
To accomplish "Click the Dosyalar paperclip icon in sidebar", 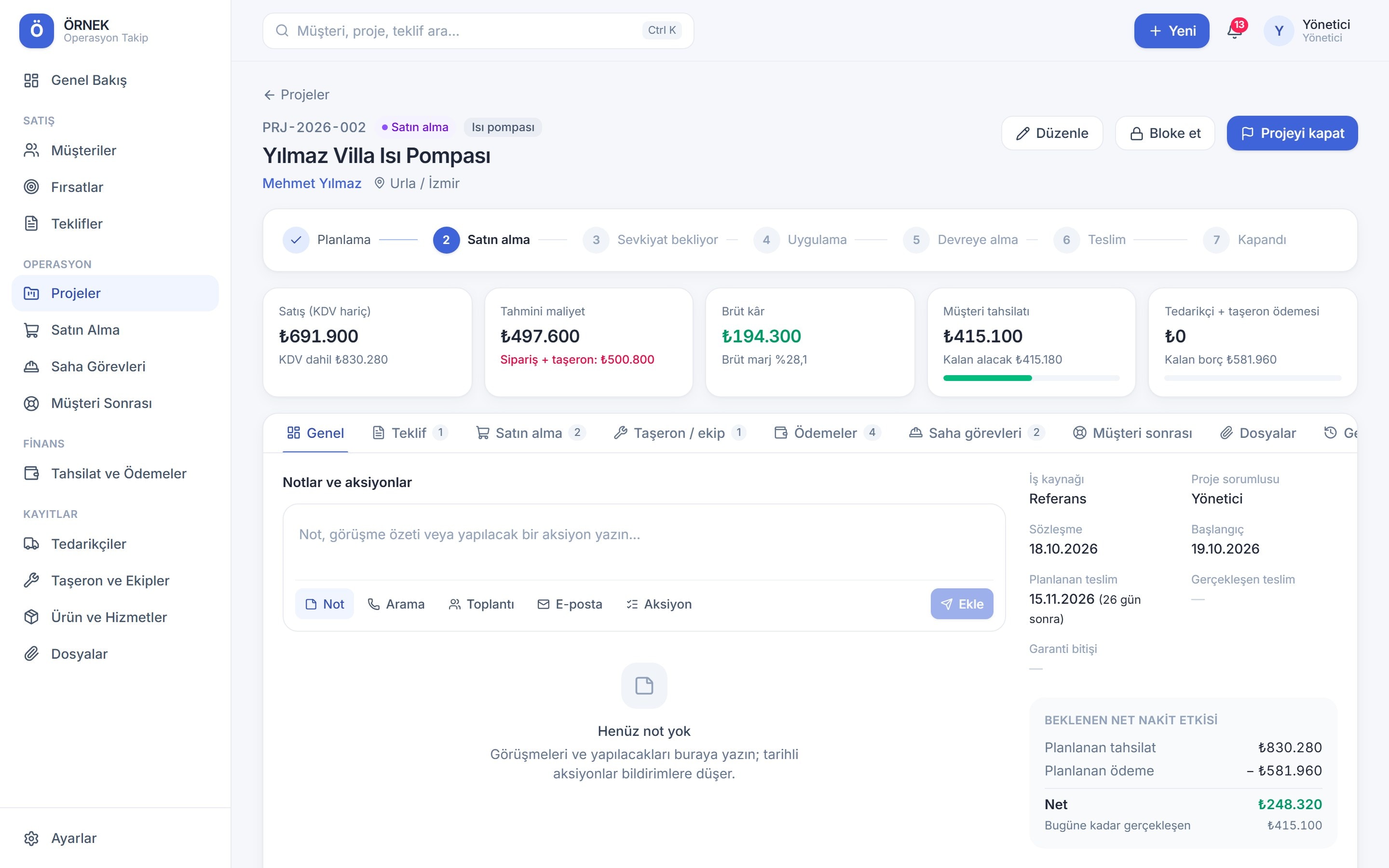I will tap(31, 654).
